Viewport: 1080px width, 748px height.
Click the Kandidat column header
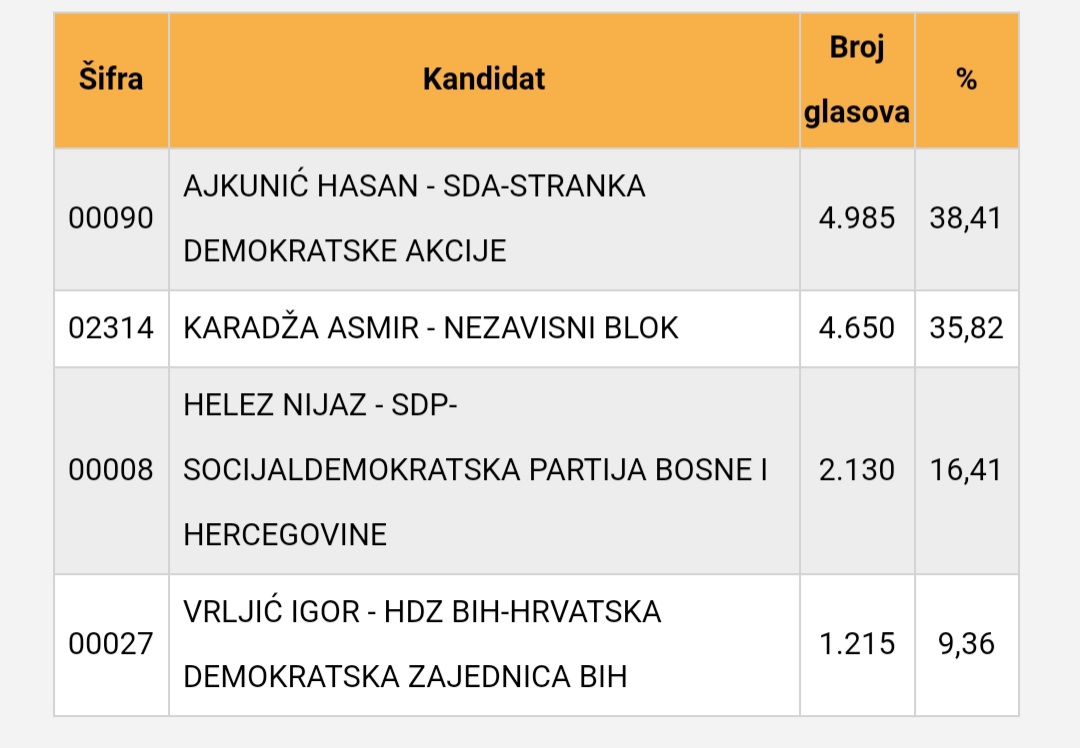484,80
